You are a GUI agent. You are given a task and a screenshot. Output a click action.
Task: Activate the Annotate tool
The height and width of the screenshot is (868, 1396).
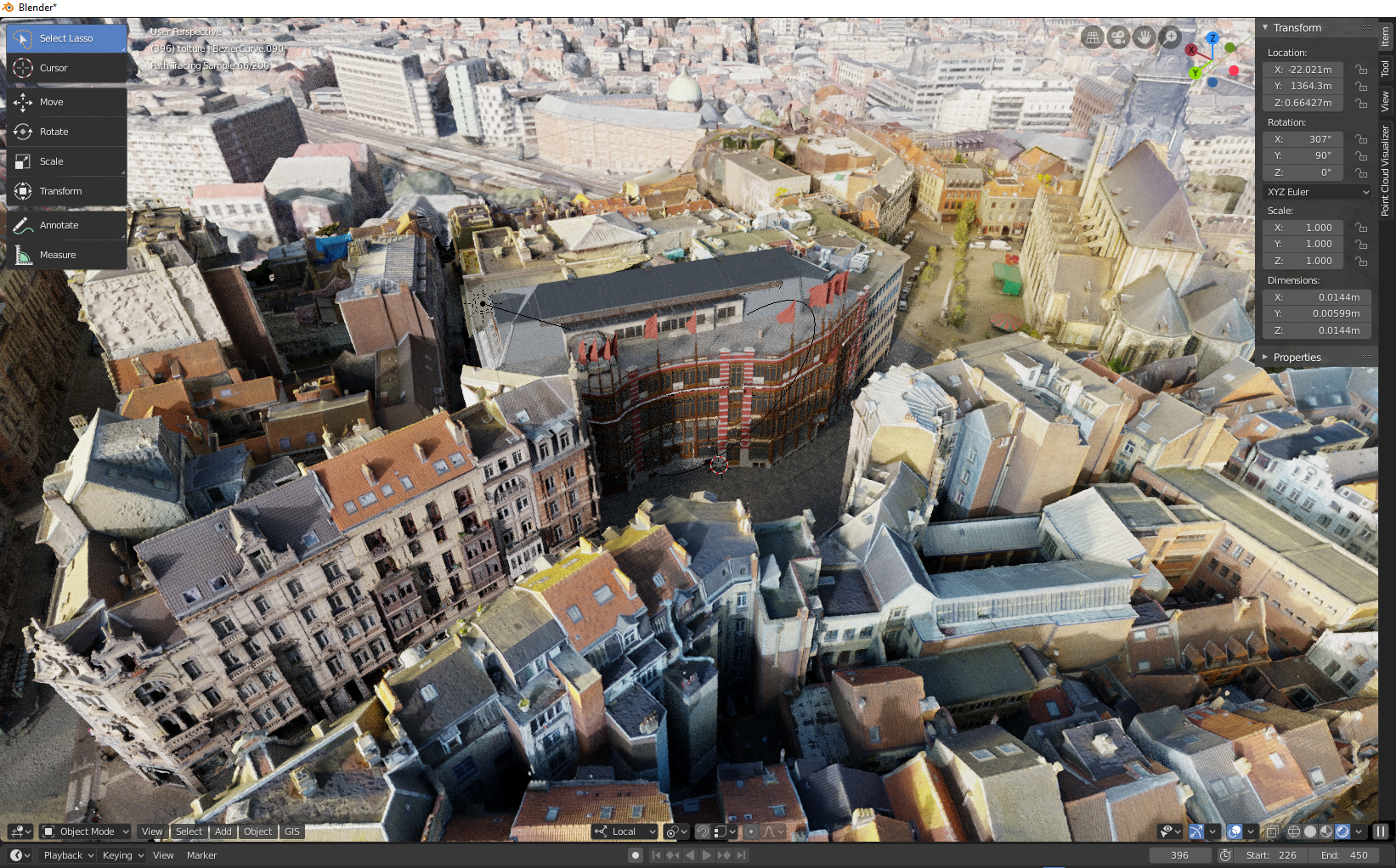(59, 225)
